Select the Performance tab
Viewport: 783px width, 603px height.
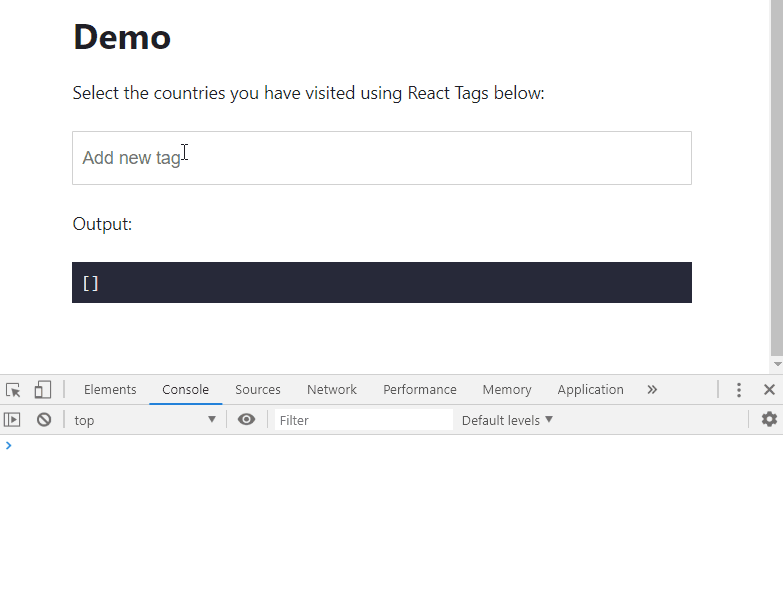(x=420, y=390)
